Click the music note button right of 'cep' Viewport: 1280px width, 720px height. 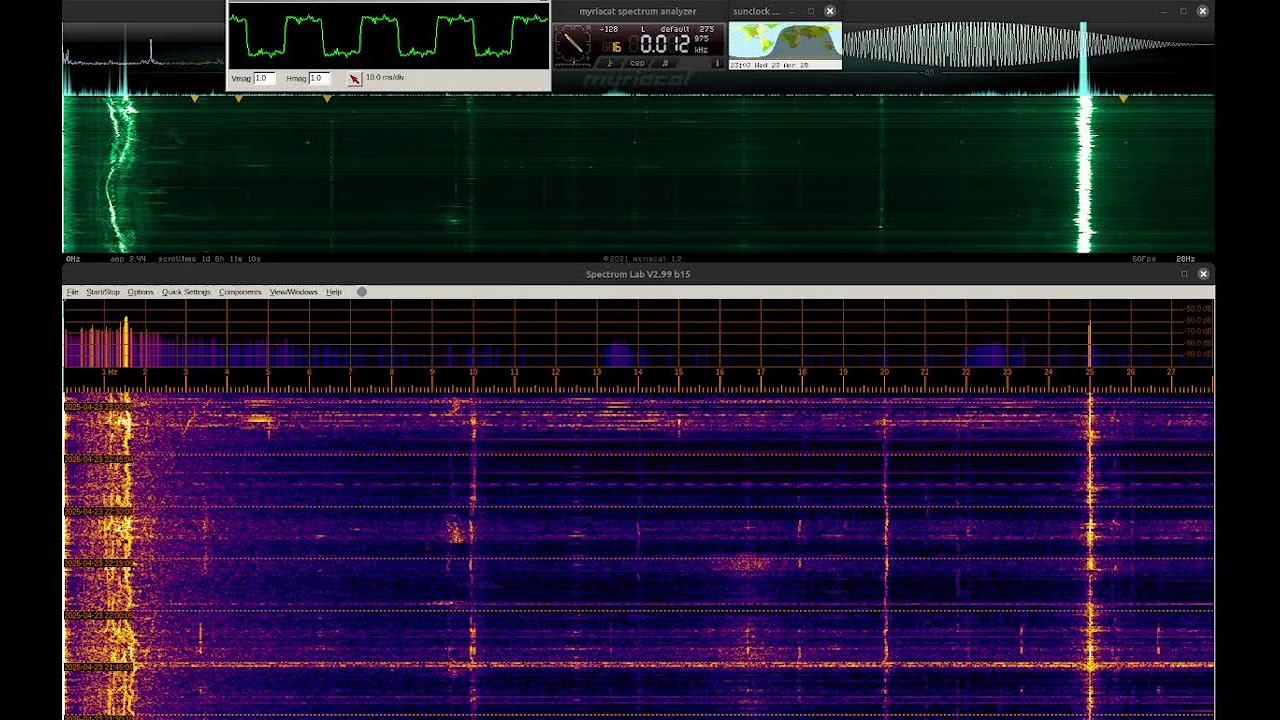[664, 63]
